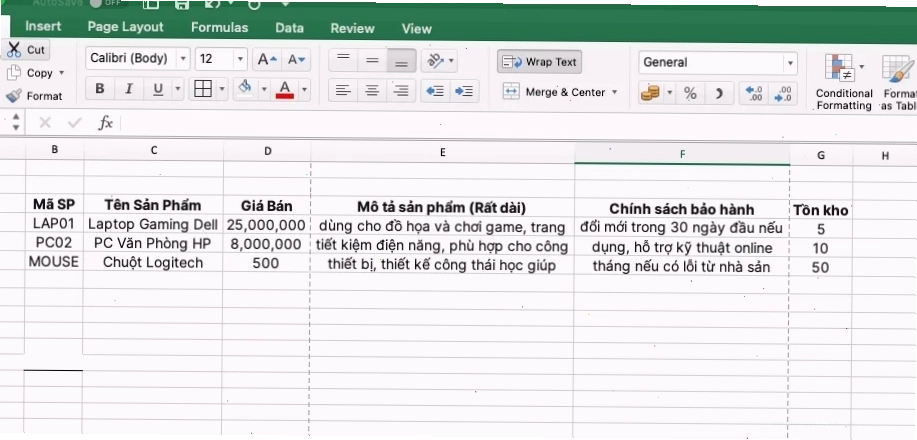This screenshot has height=440, width=917.
Task: Confirm formula entry with checkmark
Action: [x=75, y=123]
